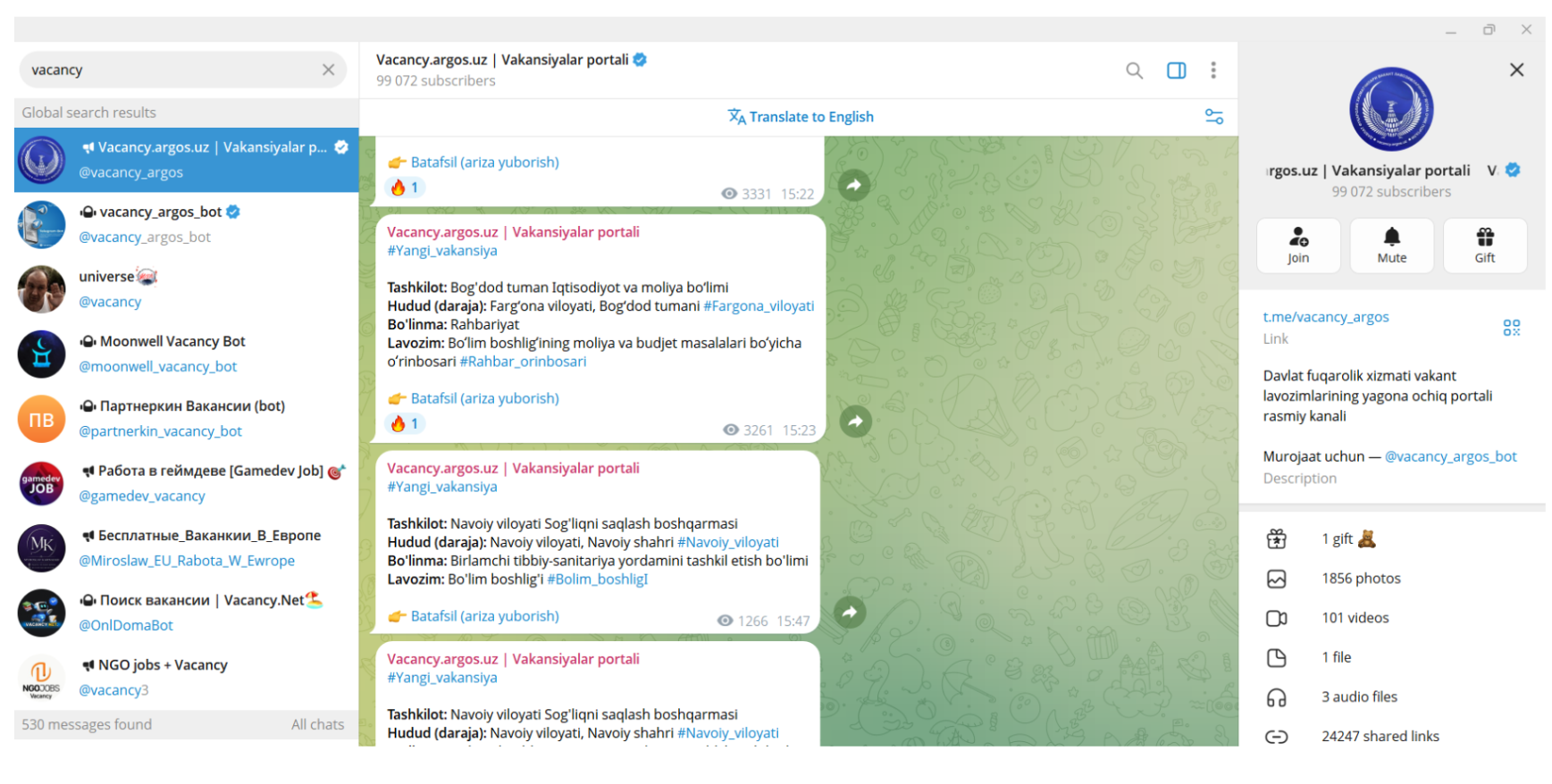Image resolution: width=1552 pixels, height=784 pixels.
Task: Click the channel avatar in info panel
Action: click(x=1391, y=109)
